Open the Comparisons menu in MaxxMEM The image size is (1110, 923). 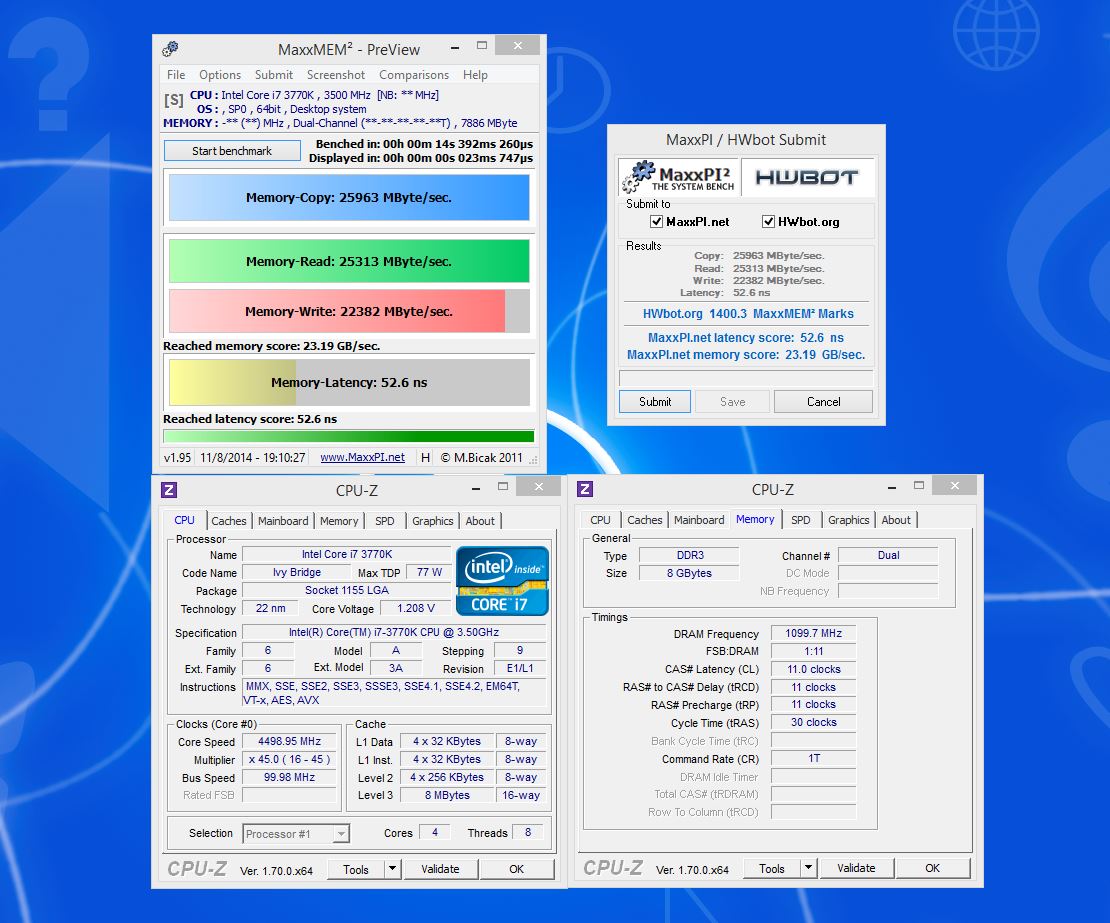[414, 74]
